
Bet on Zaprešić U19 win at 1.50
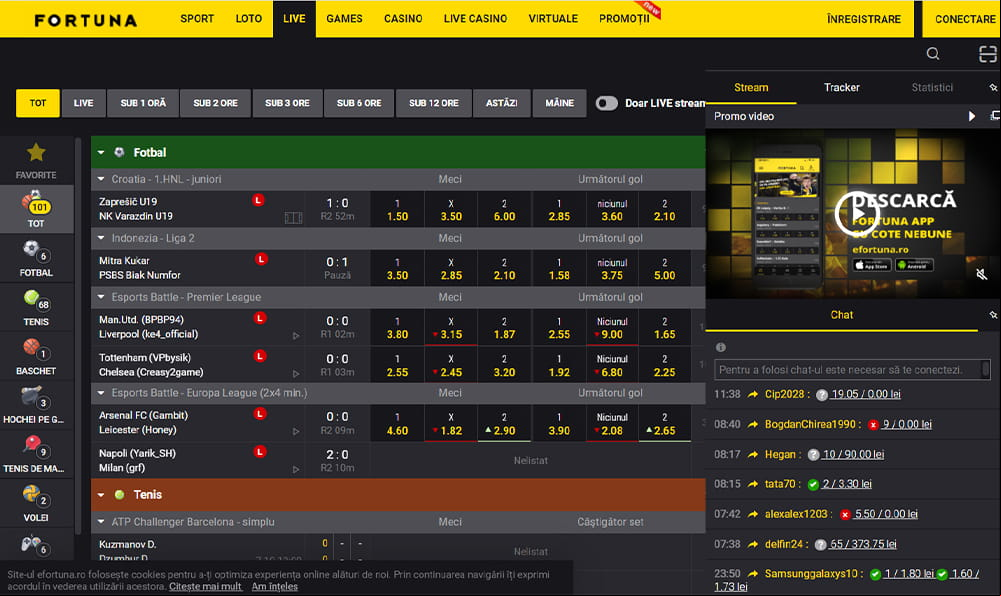397,210
